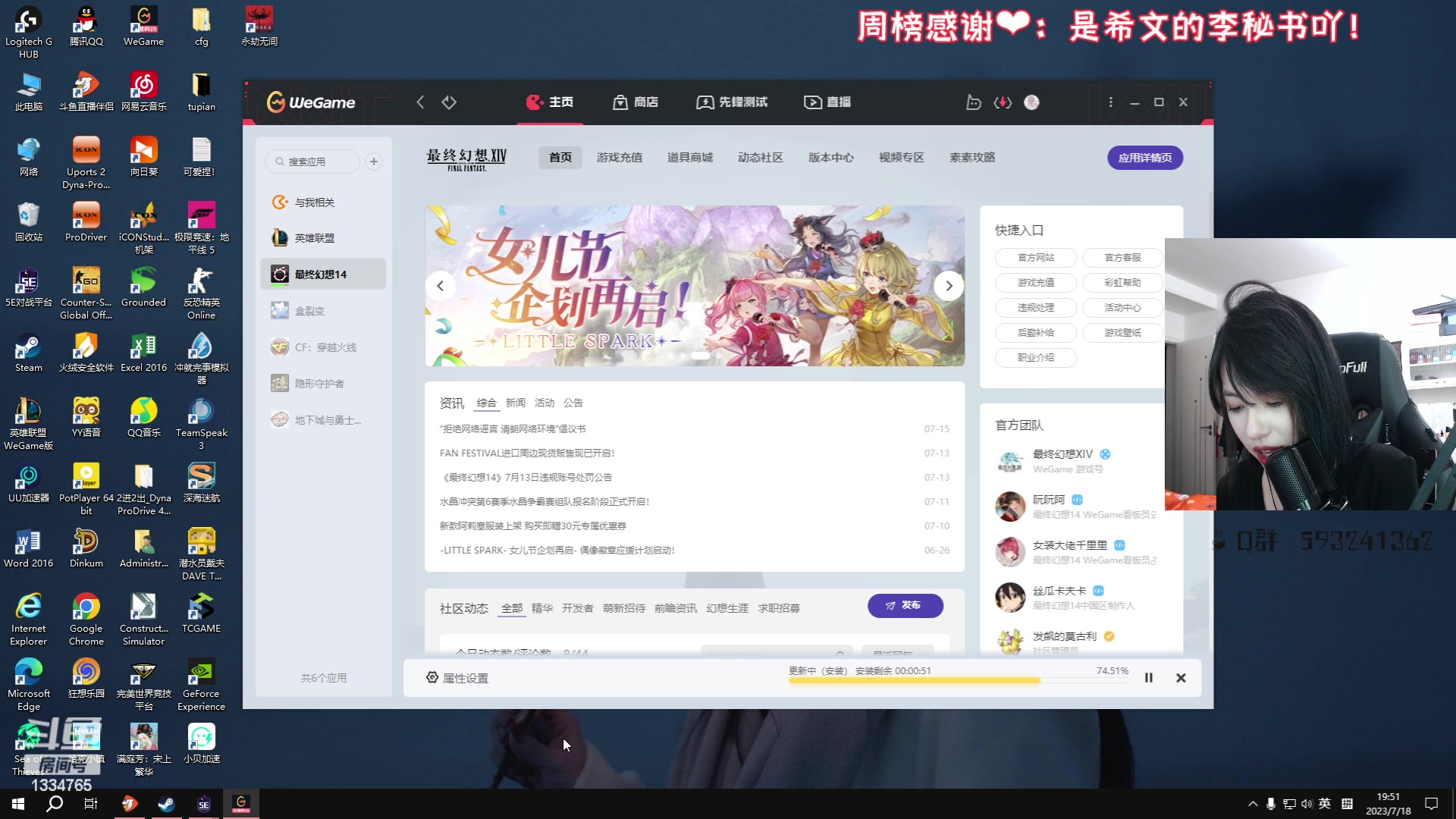Switch to 商店 tab in the header
The height and width of the screenshot is (819, 1456).
(635, 102)
